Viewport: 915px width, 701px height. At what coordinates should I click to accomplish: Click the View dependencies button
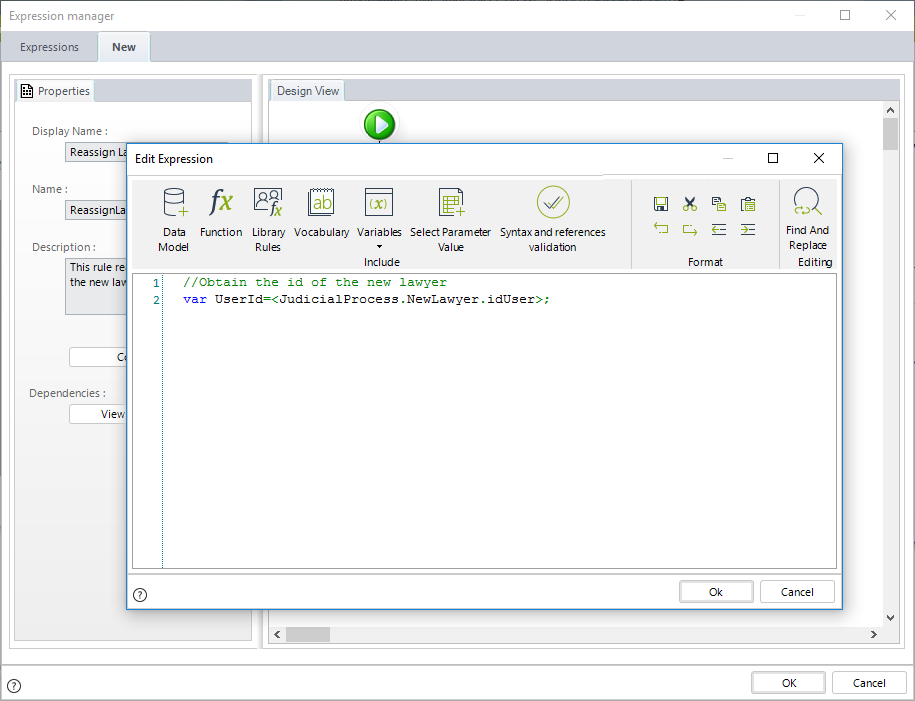(98, 414)
